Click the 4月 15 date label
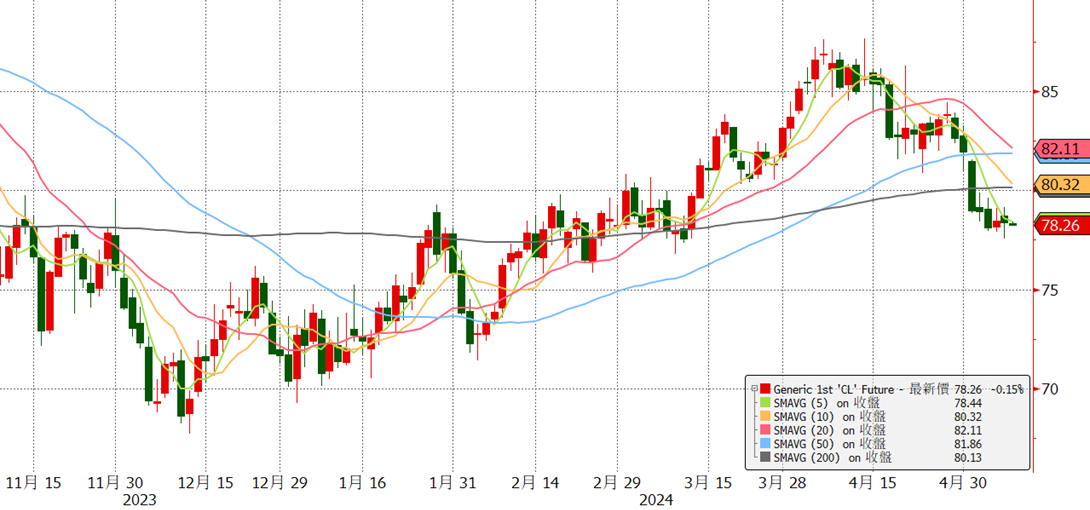Screen dimensions: 1090x510 (x=873, y=482)
